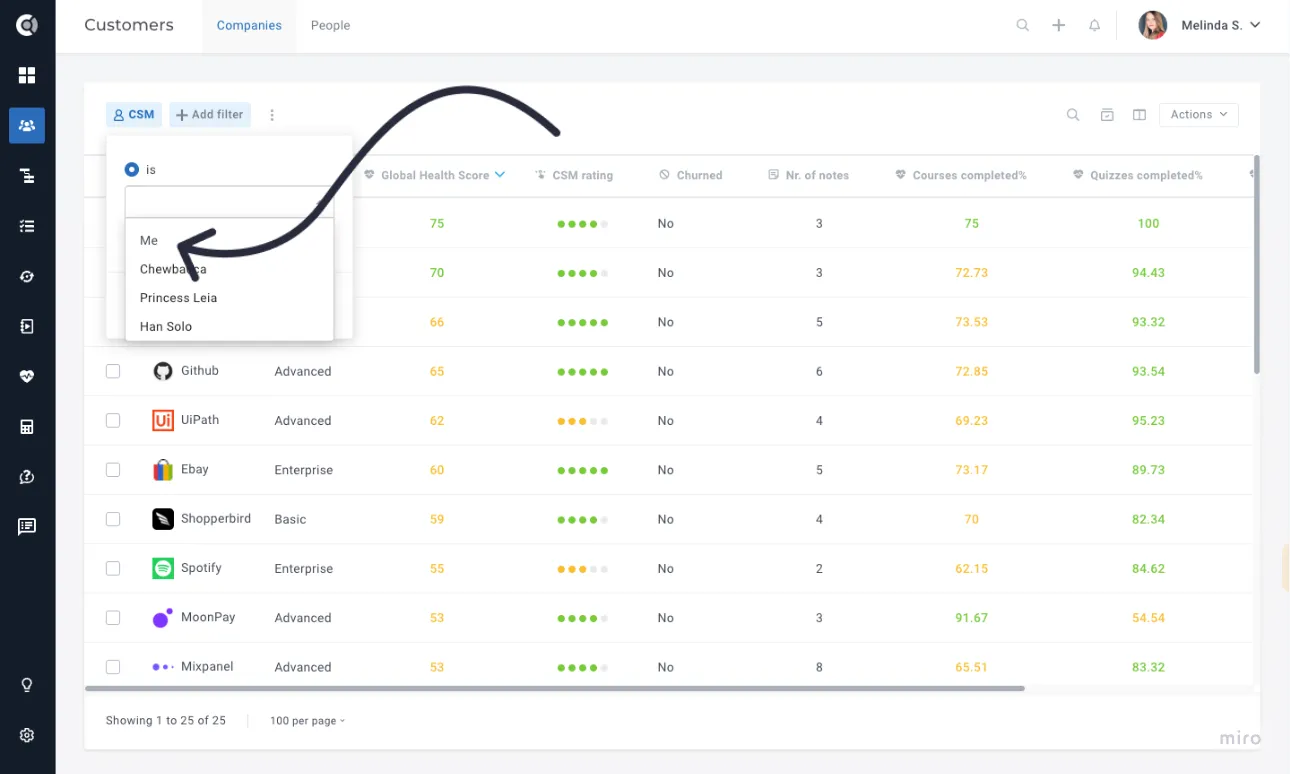Open the dashboard grid icon in sidebar

[x=27, y=76]
